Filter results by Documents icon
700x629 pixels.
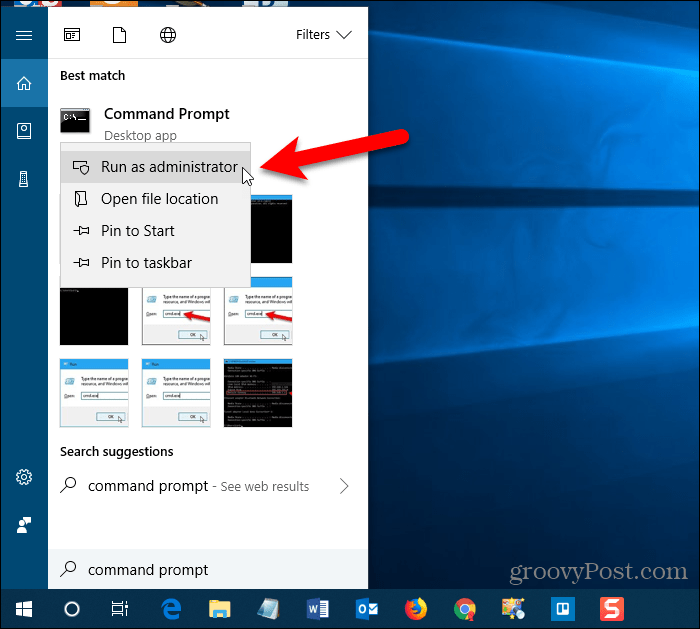click(119, 35)
